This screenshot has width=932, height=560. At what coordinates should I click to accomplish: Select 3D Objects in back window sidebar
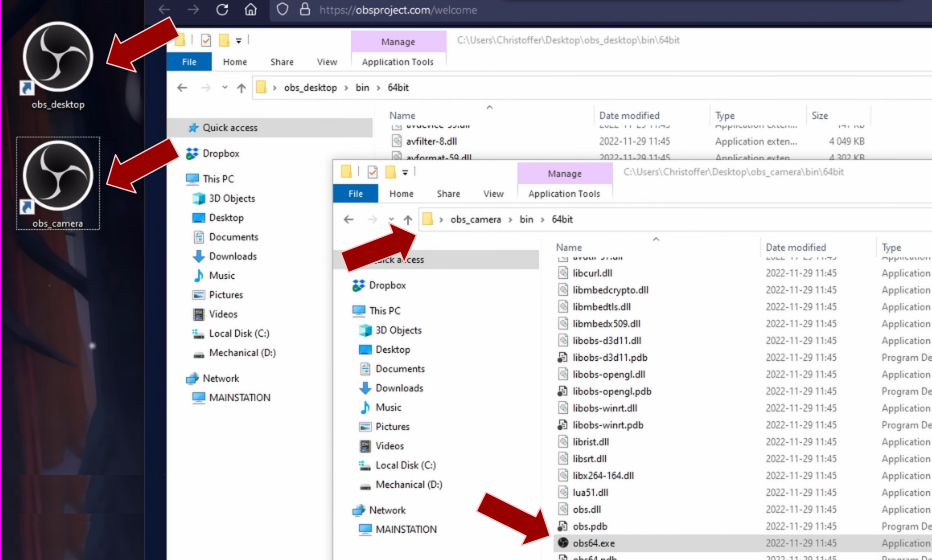pyautogui.click(x=231, y=198)
